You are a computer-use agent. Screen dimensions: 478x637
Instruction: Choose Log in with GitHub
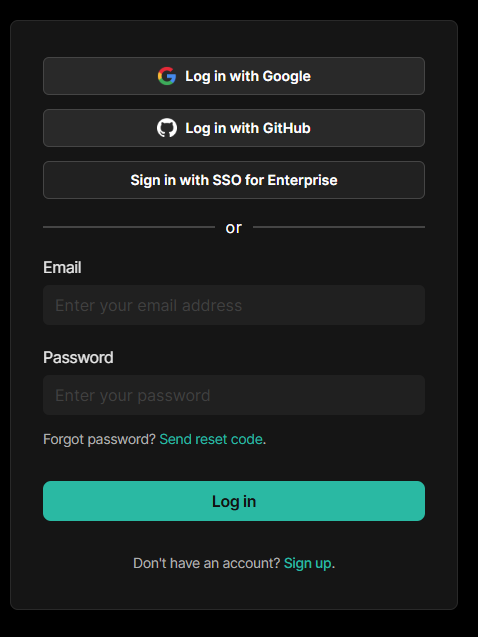tap(234, 128)
